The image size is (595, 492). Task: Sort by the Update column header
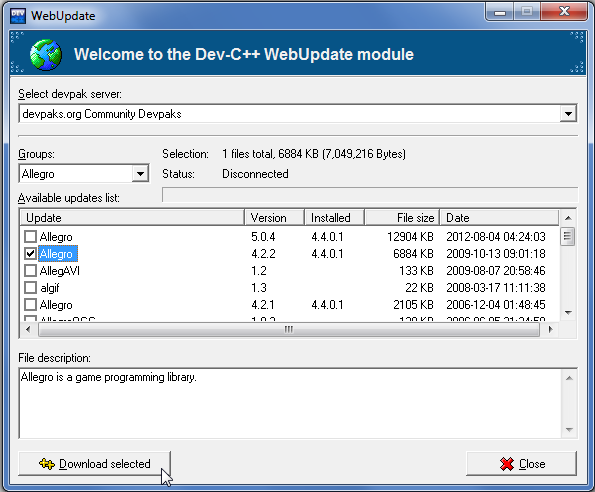tap(132, 218)
